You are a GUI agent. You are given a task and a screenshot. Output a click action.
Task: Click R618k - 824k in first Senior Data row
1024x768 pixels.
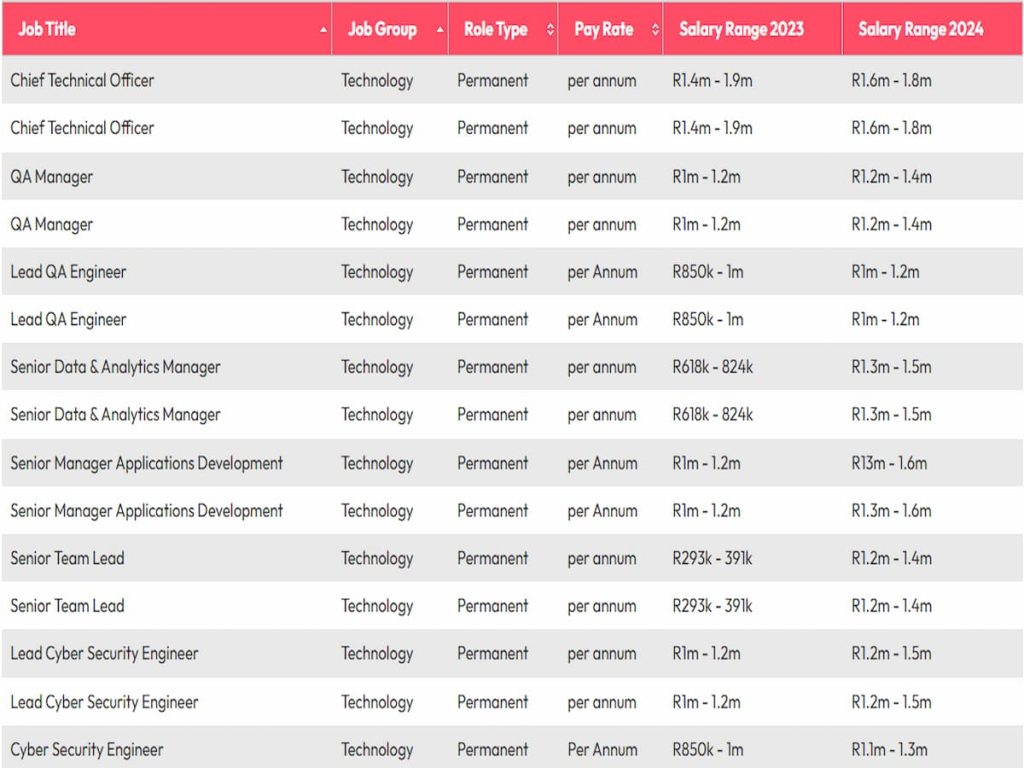tap(712, 367)
